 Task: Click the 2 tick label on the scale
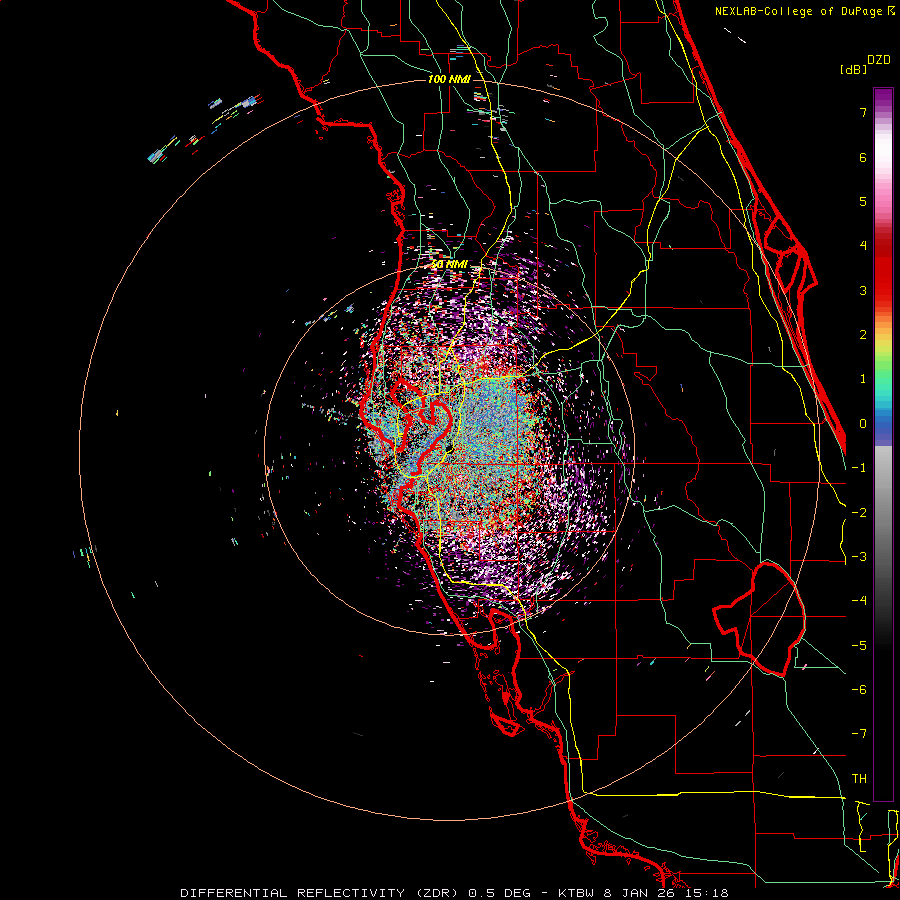[x=863, y=335]
